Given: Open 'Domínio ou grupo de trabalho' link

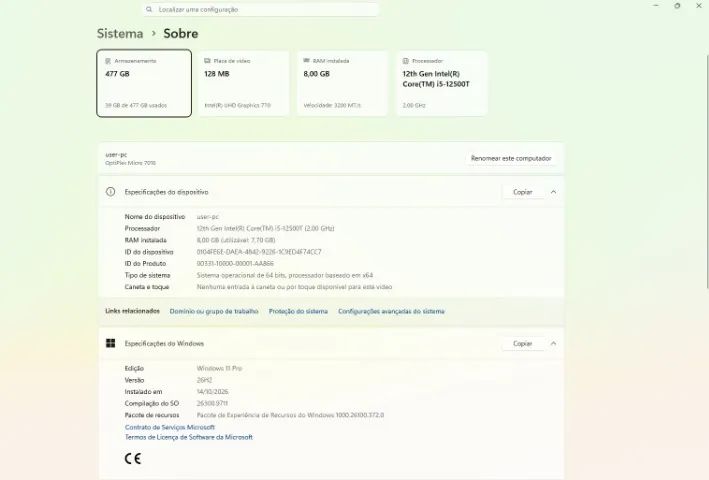Looking at the screenshot, I should (x=214, y=311).
